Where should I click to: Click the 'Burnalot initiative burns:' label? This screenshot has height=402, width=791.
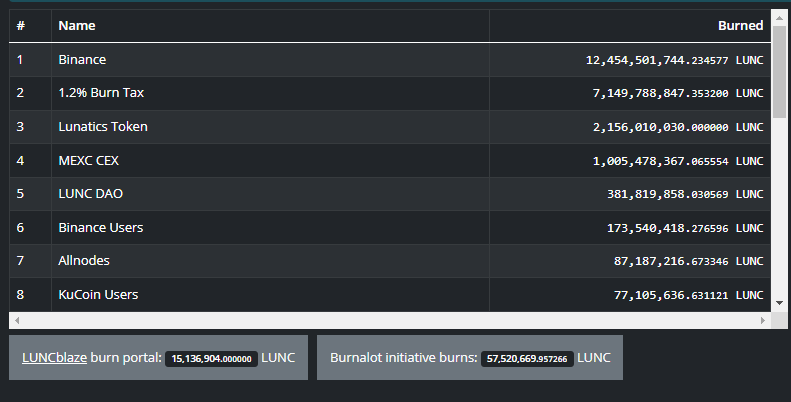tap(404, 358)
